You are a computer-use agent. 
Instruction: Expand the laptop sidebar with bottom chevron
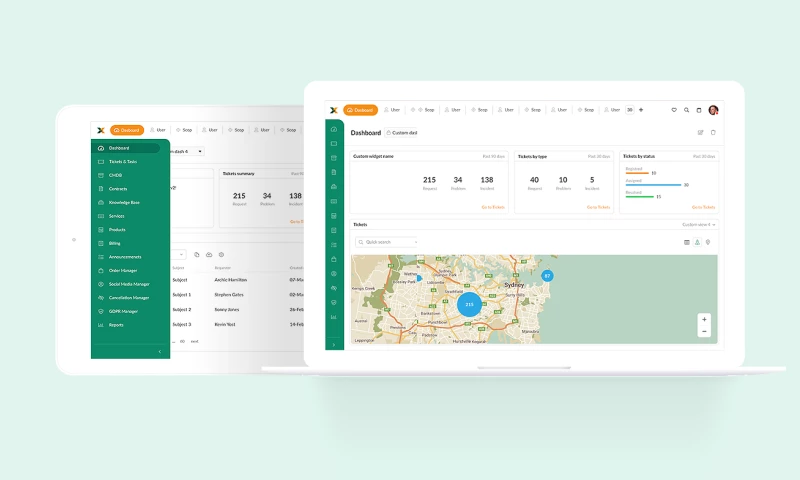(x=334, y=345)
